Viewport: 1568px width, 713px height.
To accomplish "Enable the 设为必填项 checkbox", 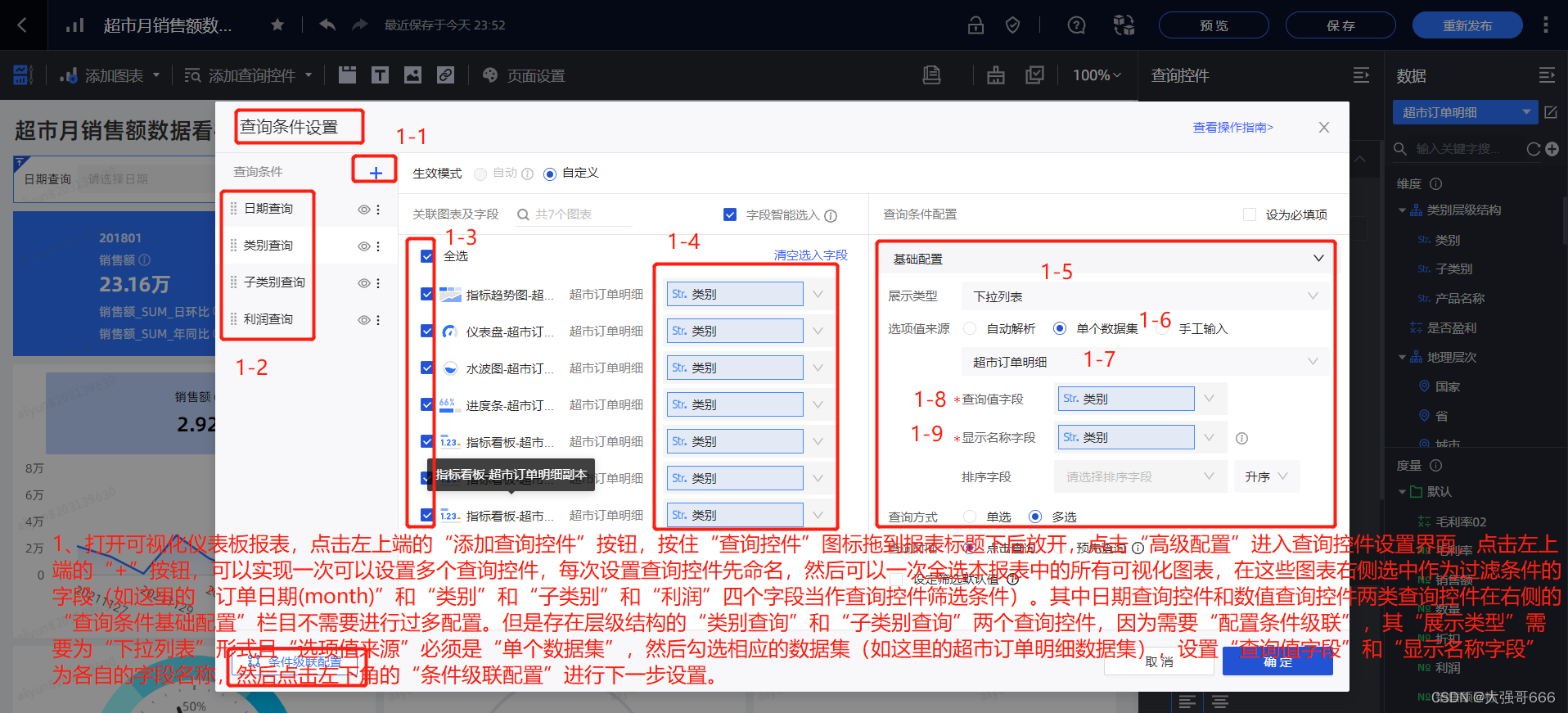I will point(1250,214).
